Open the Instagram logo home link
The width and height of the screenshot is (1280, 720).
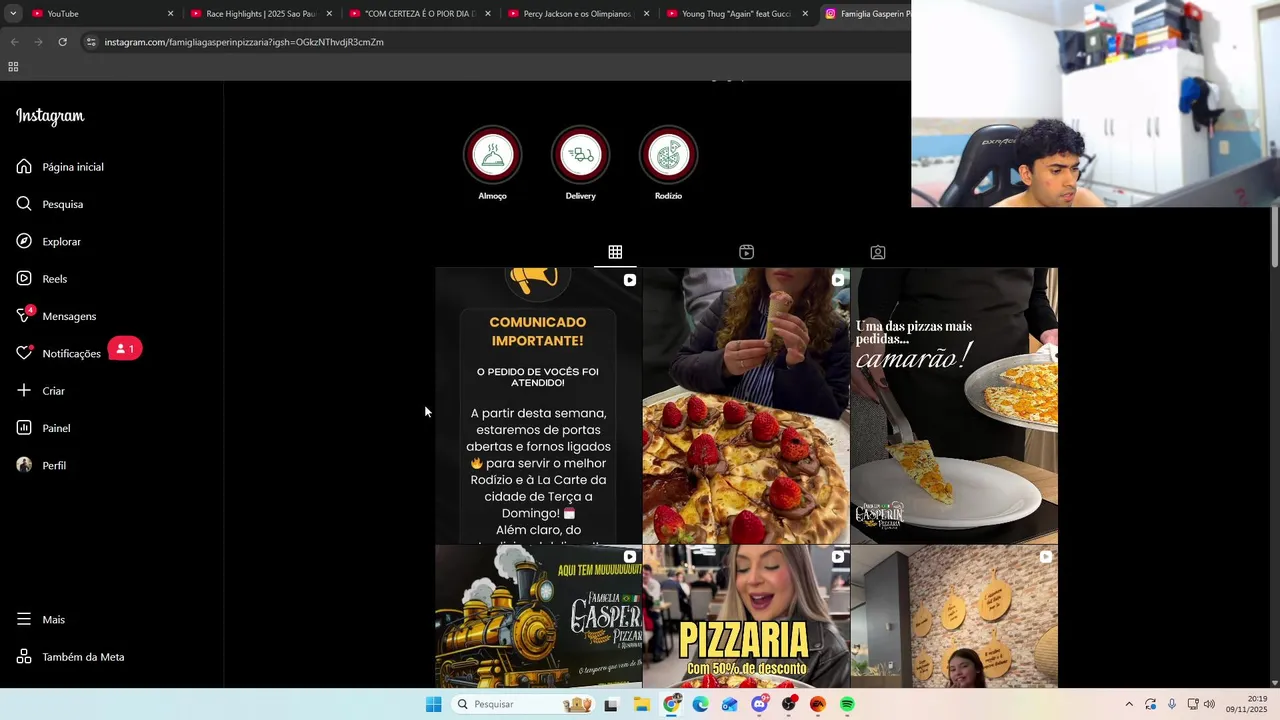(50, 116)
